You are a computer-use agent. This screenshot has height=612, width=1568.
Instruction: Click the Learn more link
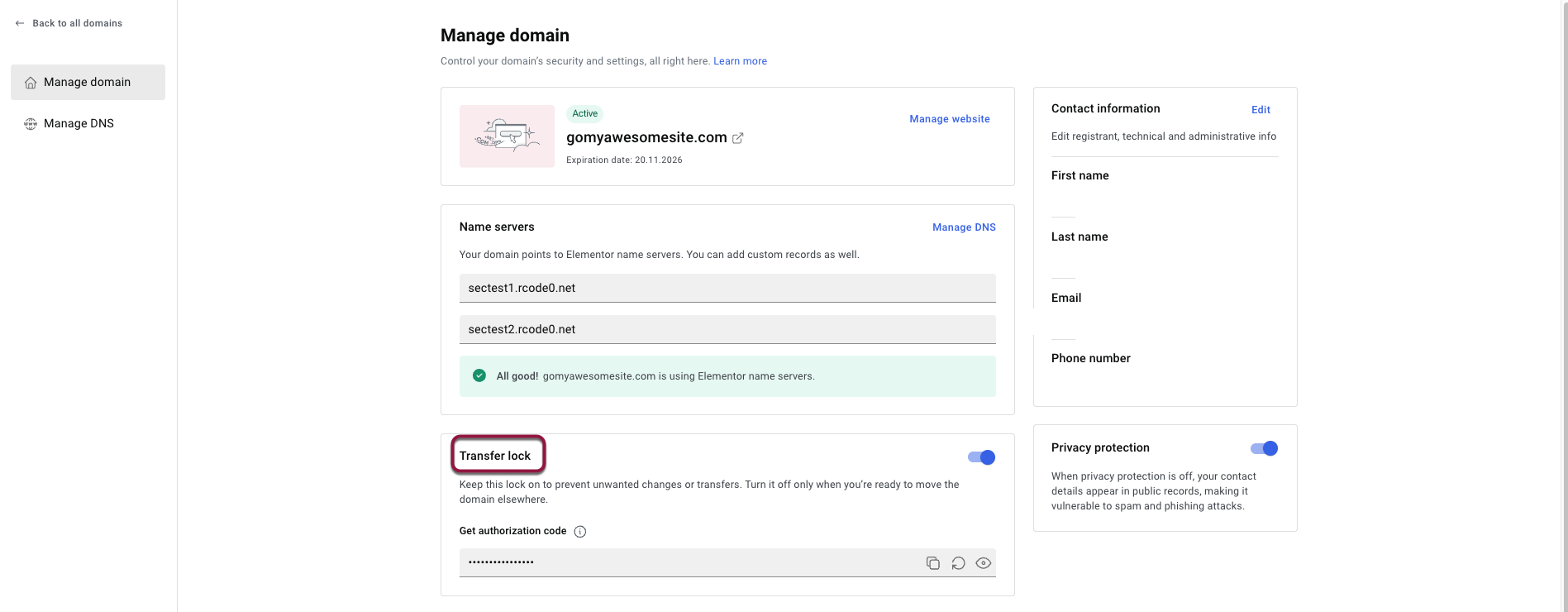click(x=740, y=61)
